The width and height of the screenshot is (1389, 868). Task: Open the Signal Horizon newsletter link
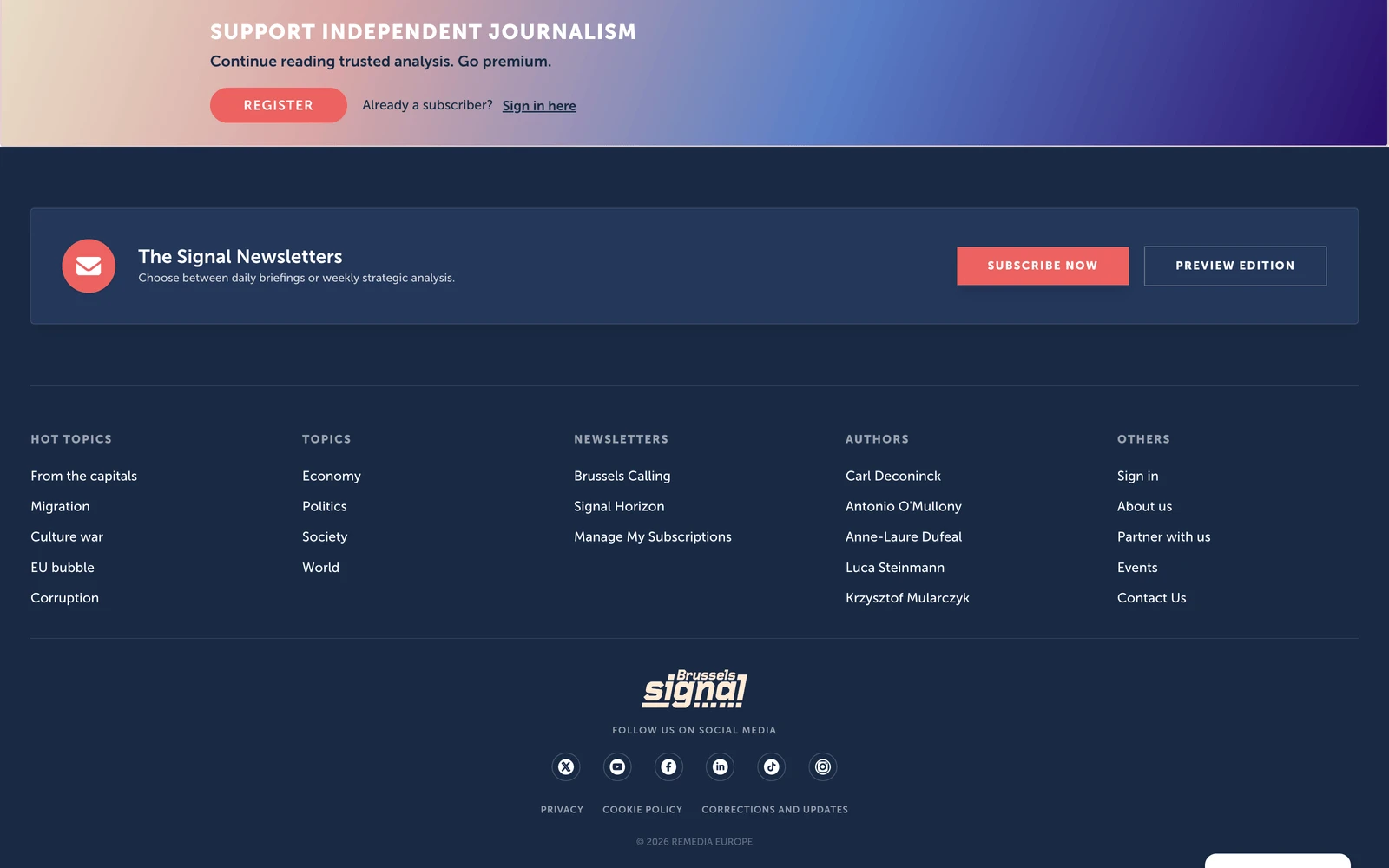[x=619, y=506]
